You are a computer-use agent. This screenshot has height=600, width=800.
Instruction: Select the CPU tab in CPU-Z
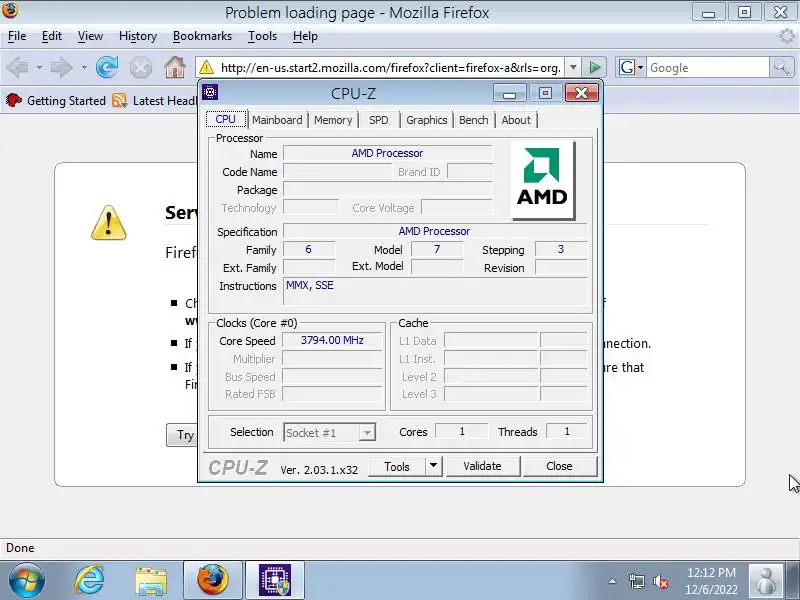(226, 119)
